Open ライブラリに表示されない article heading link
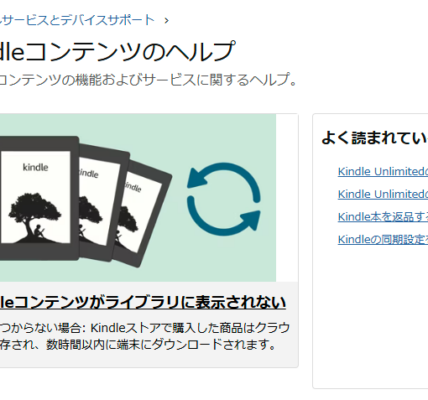 coord(143,302)
